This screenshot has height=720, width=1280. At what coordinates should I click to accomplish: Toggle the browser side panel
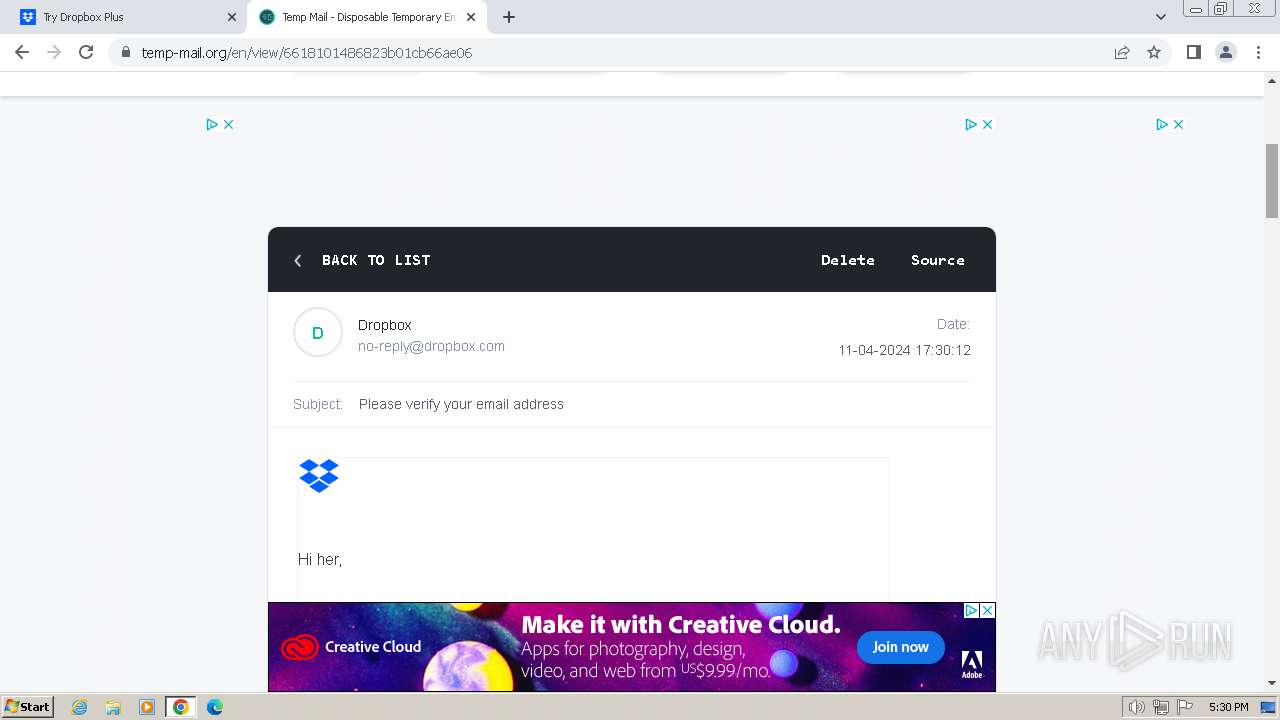[1193, 52]
